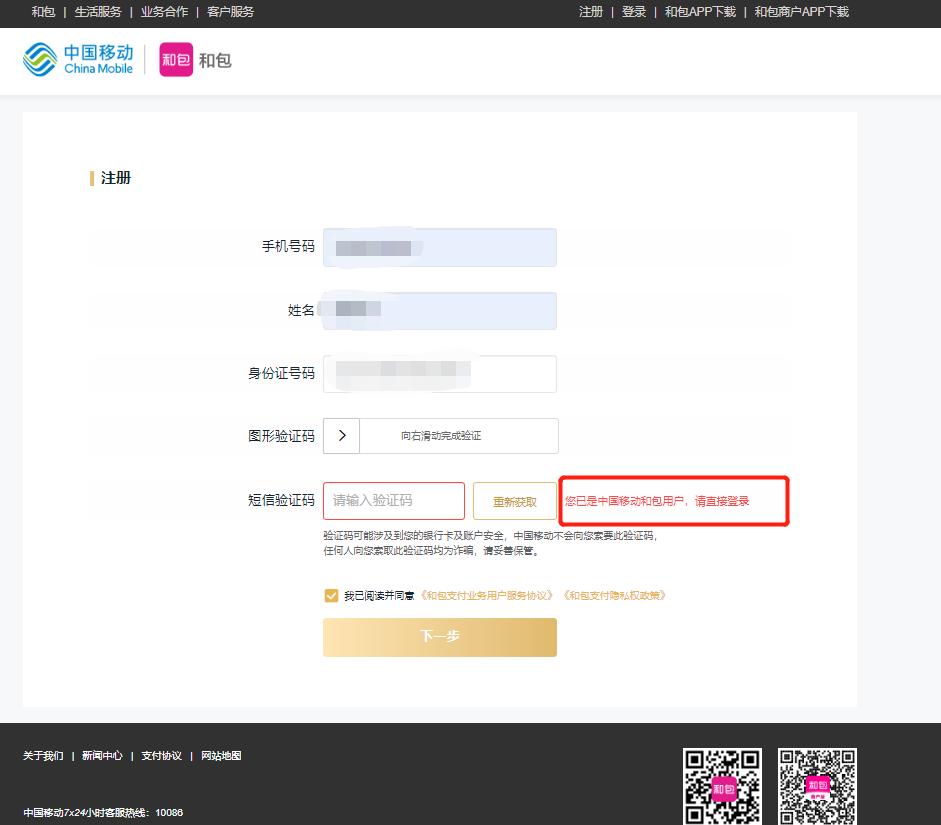Click the 下一步 button
The image size is (941, 825).
[x=440, y=637]
